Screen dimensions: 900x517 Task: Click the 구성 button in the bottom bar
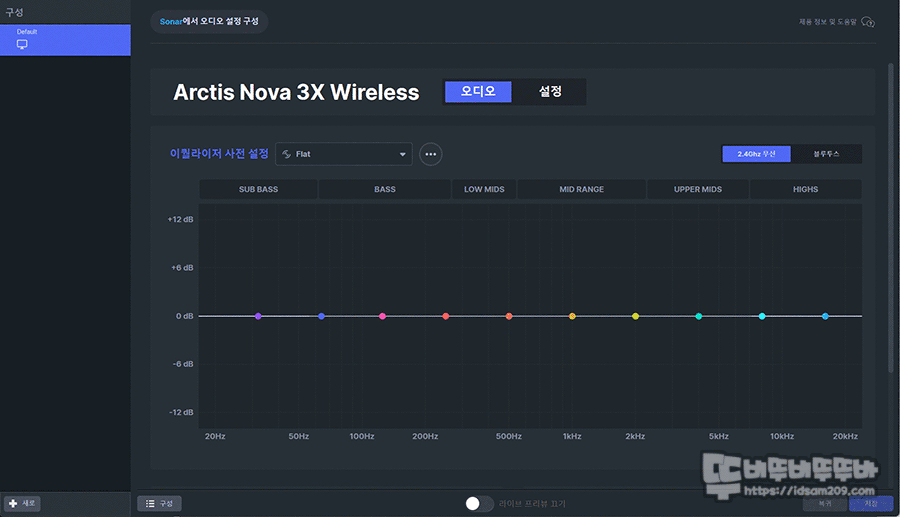pos(159,503)
